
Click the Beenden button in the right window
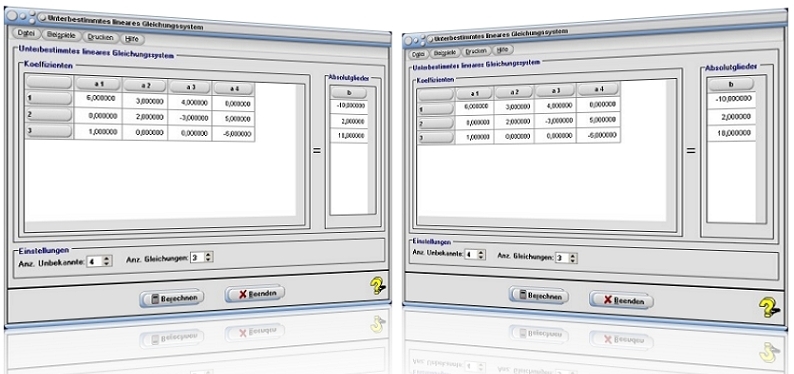pos(621,300)
